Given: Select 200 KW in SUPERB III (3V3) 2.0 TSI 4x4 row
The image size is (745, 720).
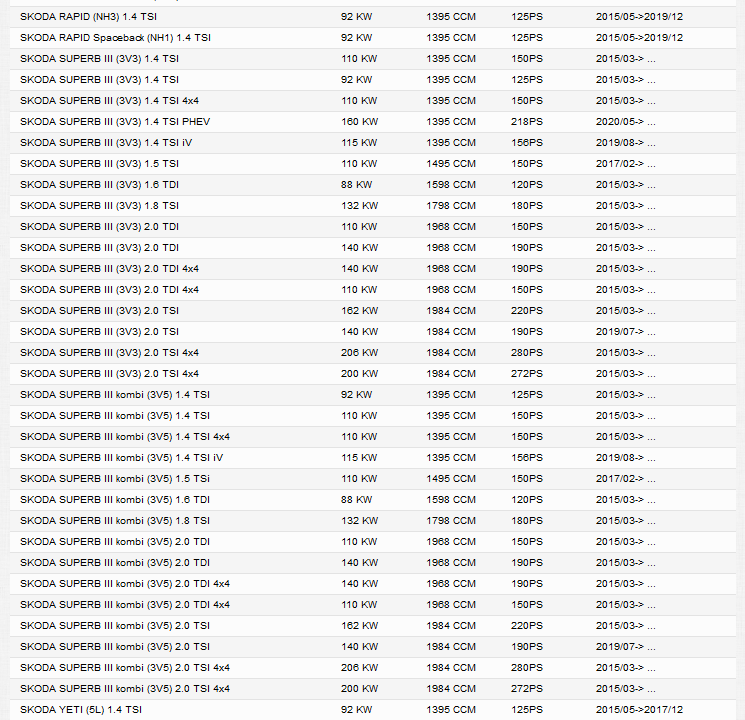Looking at the screenshot, I should 359,374.
